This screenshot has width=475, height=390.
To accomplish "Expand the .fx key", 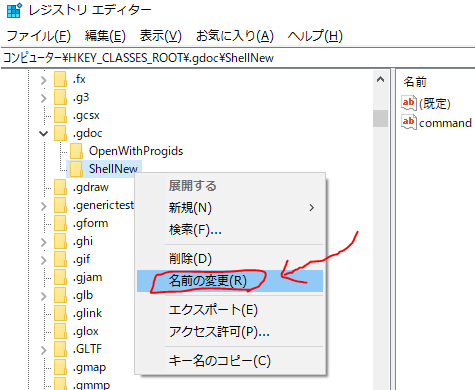I will tap(44, 80).
